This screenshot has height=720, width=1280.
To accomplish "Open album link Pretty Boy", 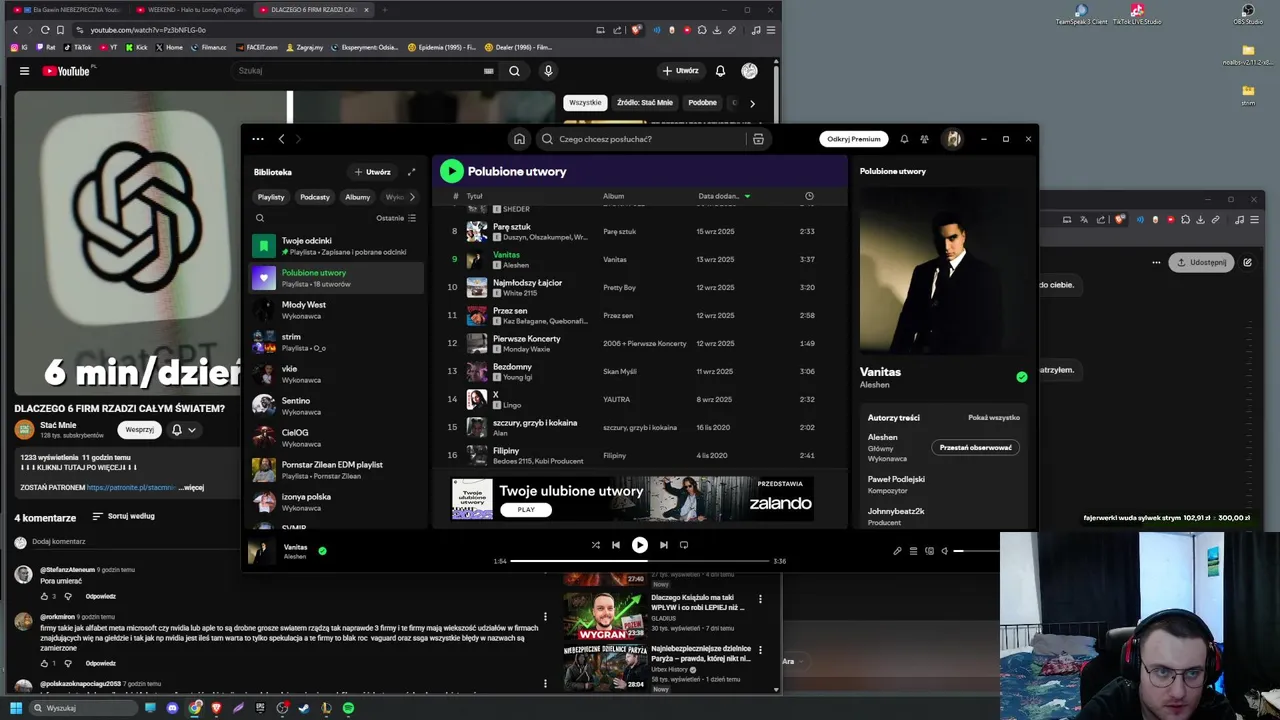I will pos(619,288).
